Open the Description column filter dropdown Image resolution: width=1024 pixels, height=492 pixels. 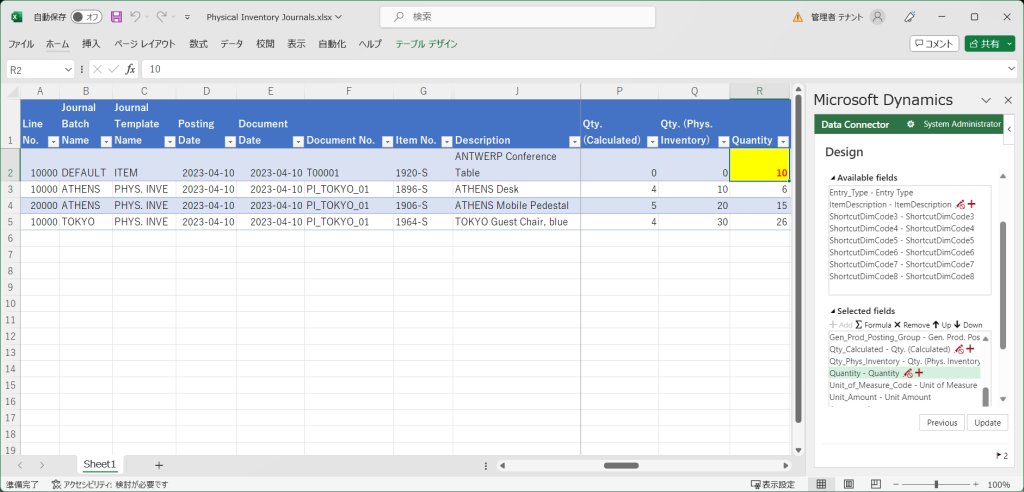click(573, 141)
